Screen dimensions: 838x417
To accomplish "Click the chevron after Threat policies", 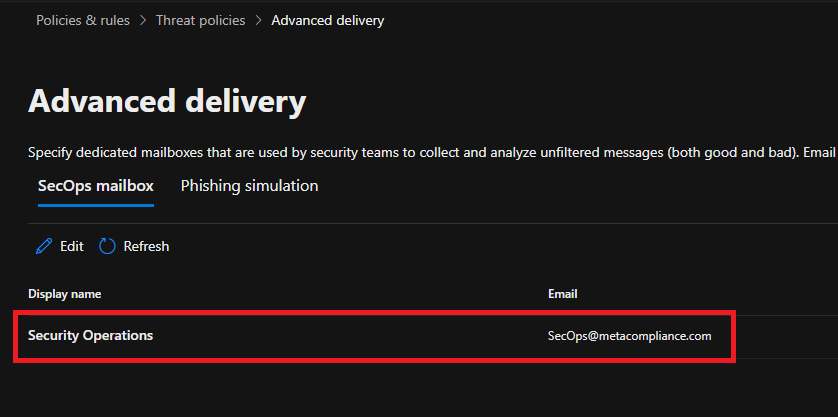I will click(x=259, y=21).
